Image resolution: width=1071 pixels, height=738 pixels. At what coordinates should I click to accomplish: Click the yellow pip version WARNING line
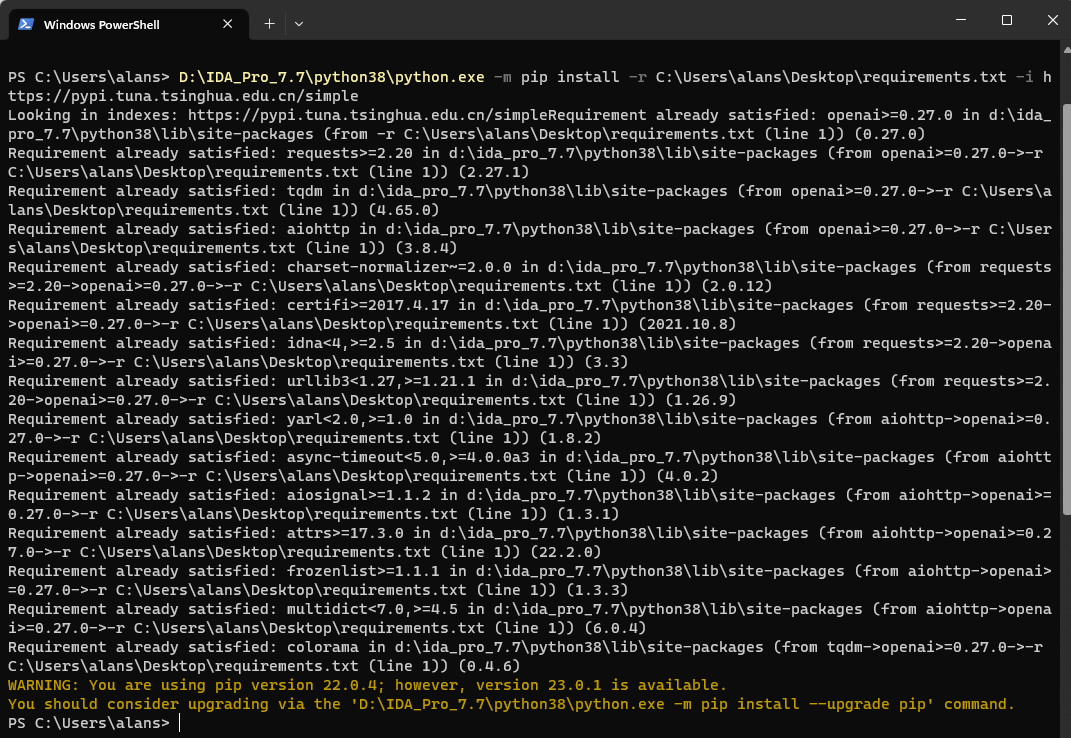[x=367, y=685]
